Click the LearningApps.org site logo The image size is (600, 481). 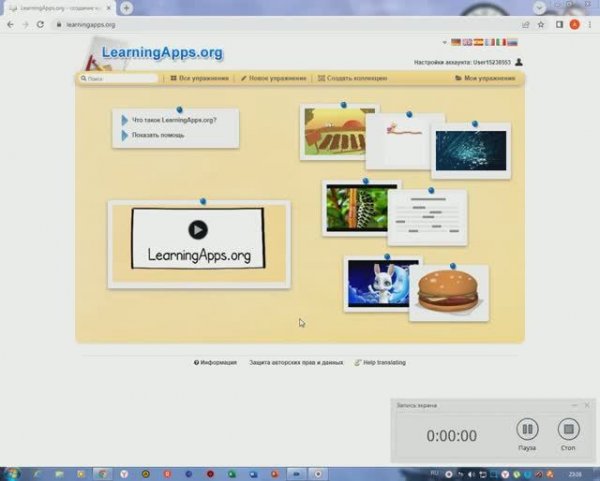click(x=162, y=52)
